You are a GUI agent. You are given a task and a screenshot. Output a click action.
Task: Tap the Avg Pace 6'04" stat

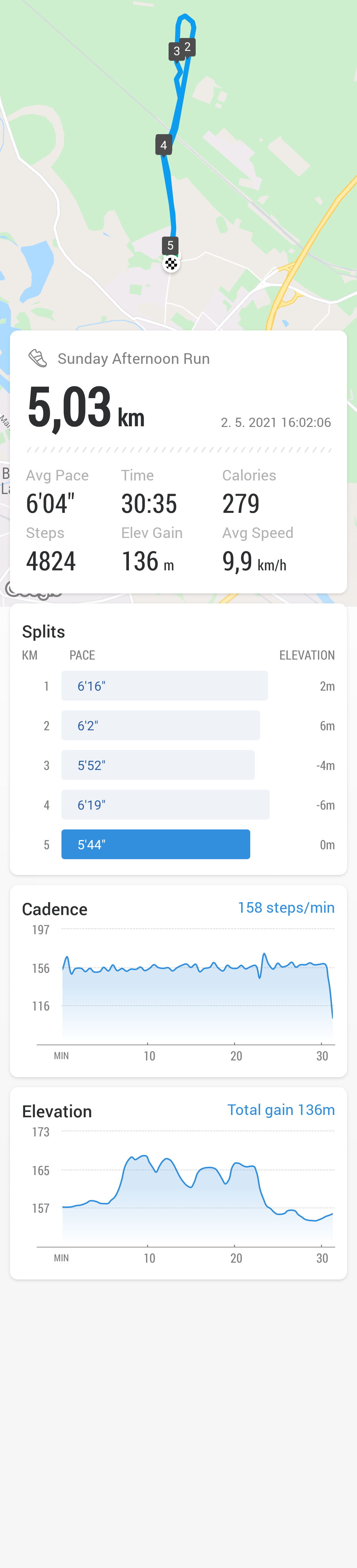coord(57,492)
